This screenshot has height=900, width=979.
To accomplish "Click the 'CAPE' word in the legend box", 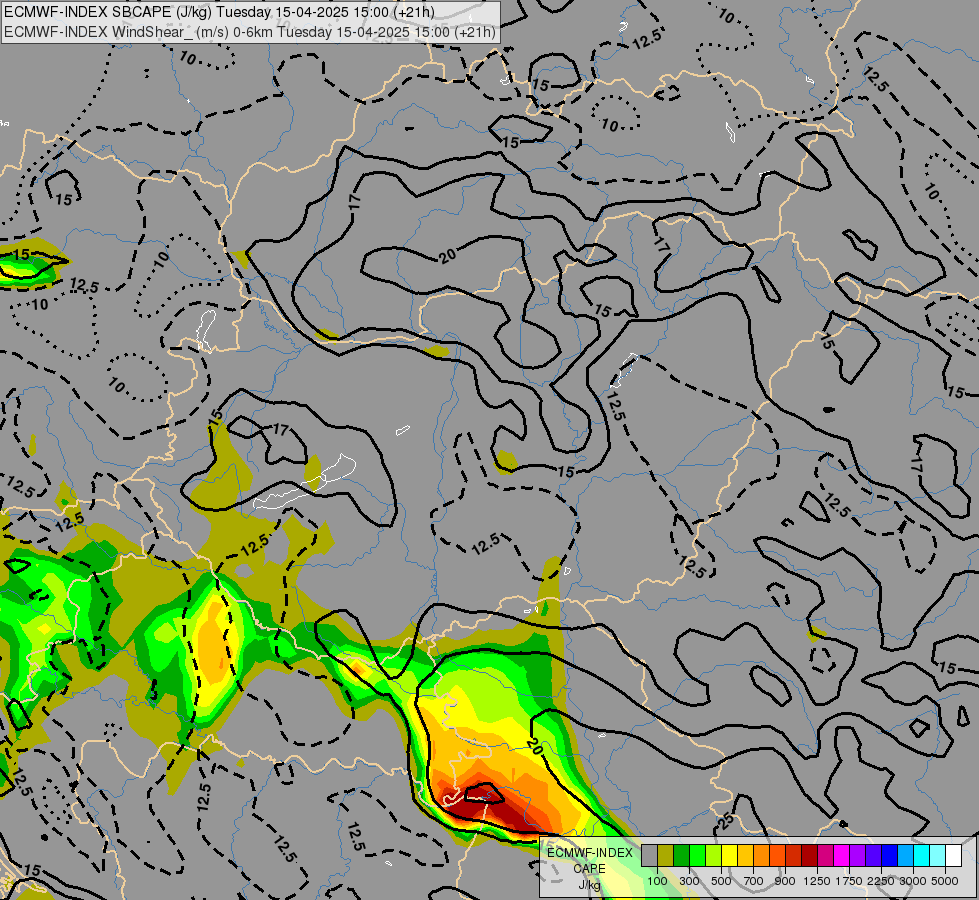I will (x=589, y=868).
